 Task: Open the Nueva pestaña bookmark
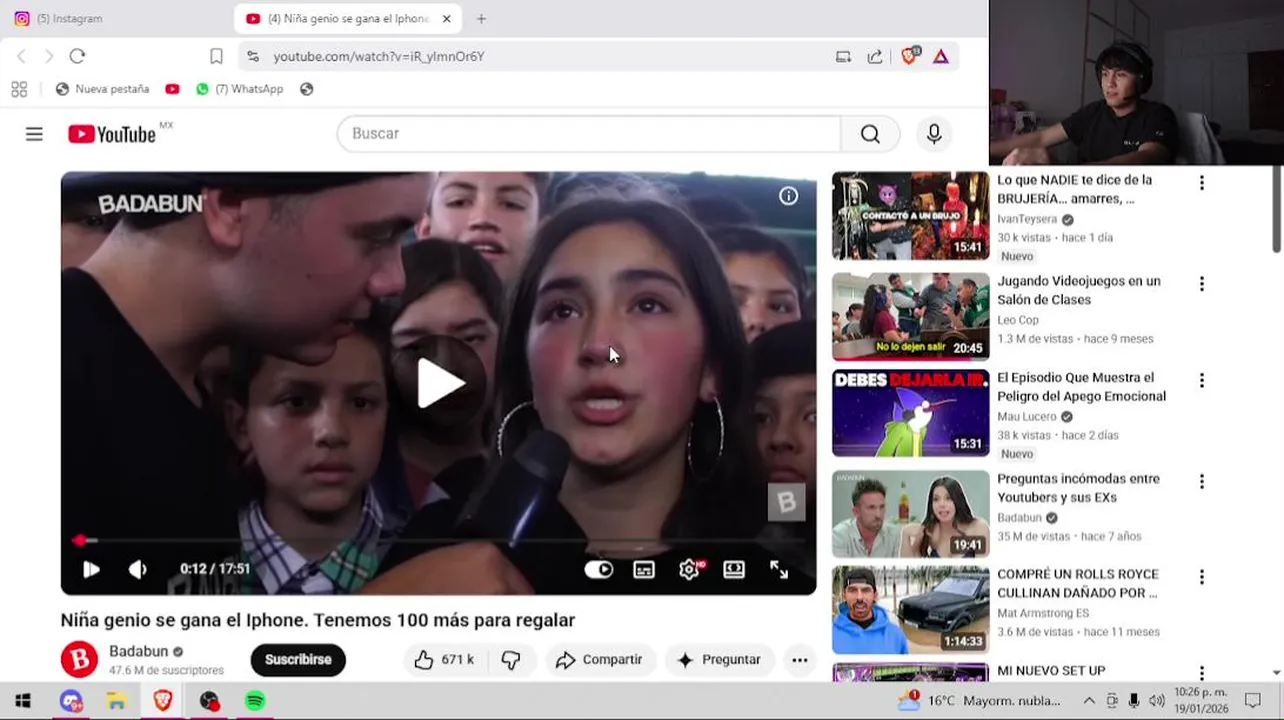[x=103, y=89]
